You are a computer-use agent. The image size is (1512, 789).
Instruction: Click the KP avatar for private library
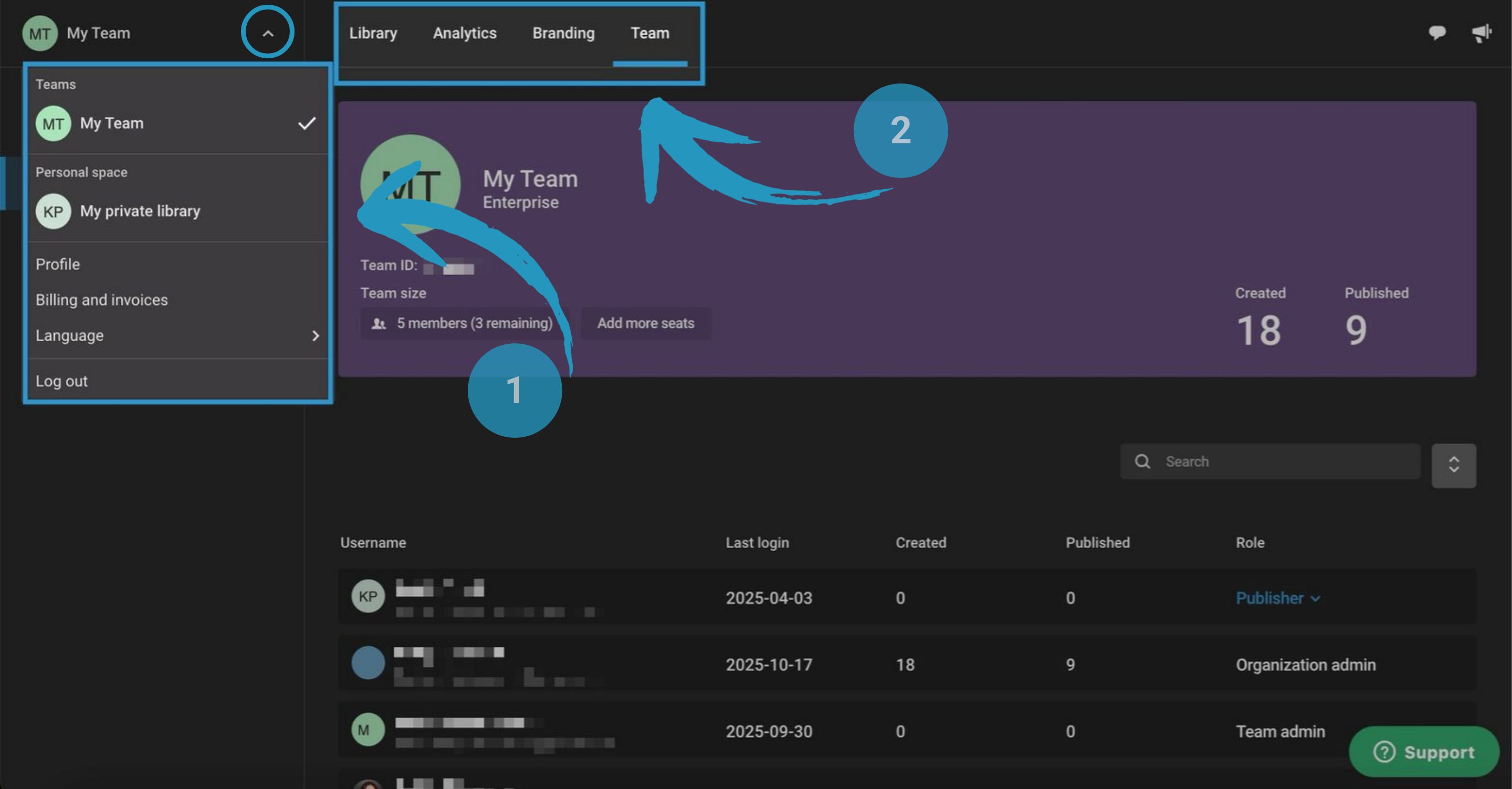tap(53, 212)
